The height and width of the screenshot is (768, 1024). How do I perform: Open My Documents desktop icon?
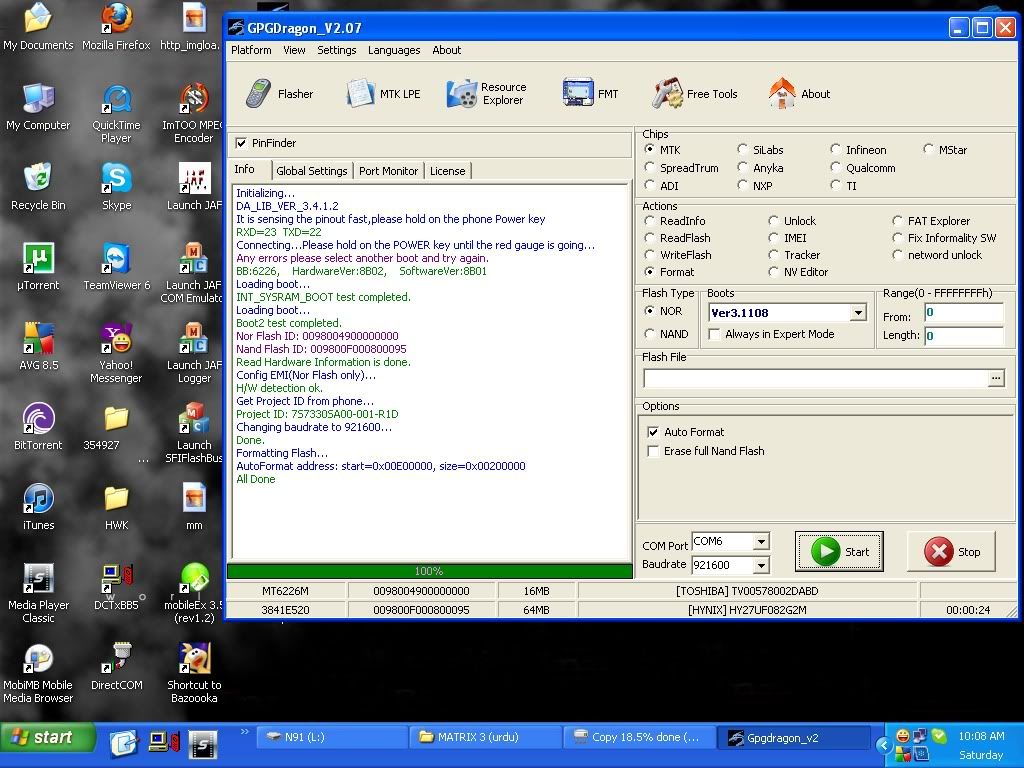coord(38,27)
